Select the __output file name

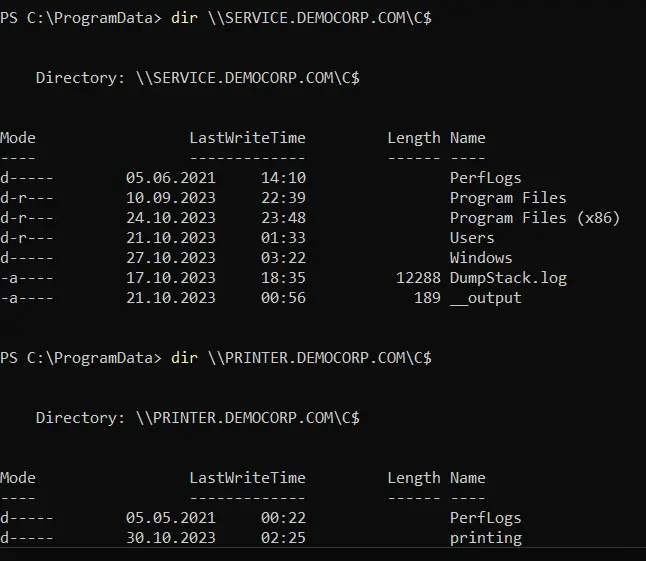click(485, 298)
